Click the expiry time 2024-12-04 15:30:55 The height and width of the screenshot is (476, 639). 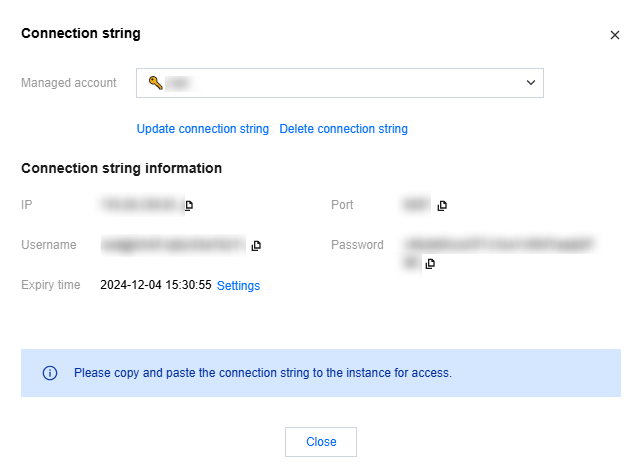[x=156, y=286]
